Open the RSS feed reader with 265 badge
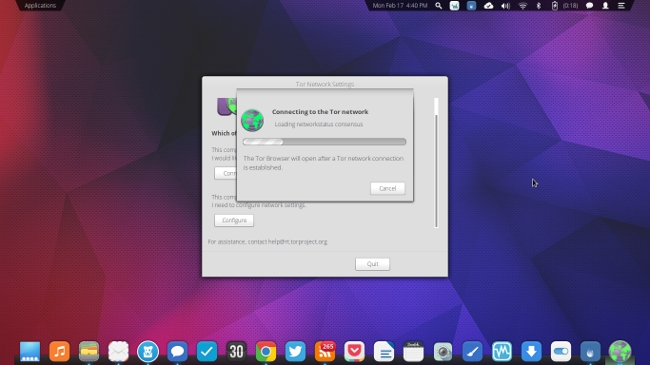Viewport: 650px width, 365px height. tap(325, 351)
